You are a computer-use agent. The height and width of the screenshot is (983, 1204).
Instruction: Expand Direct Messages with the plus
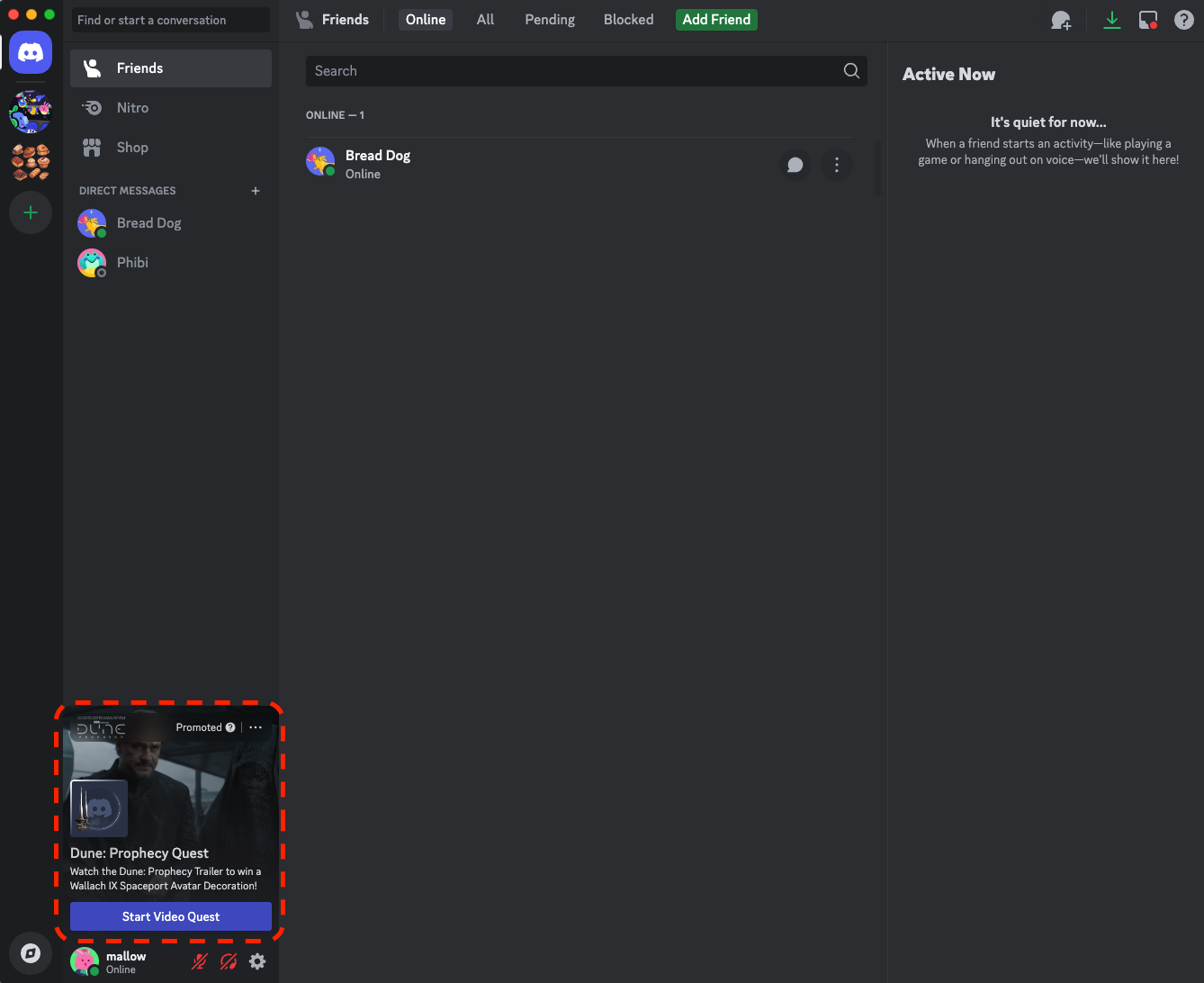pyautogui.click(x=256, y=190)
